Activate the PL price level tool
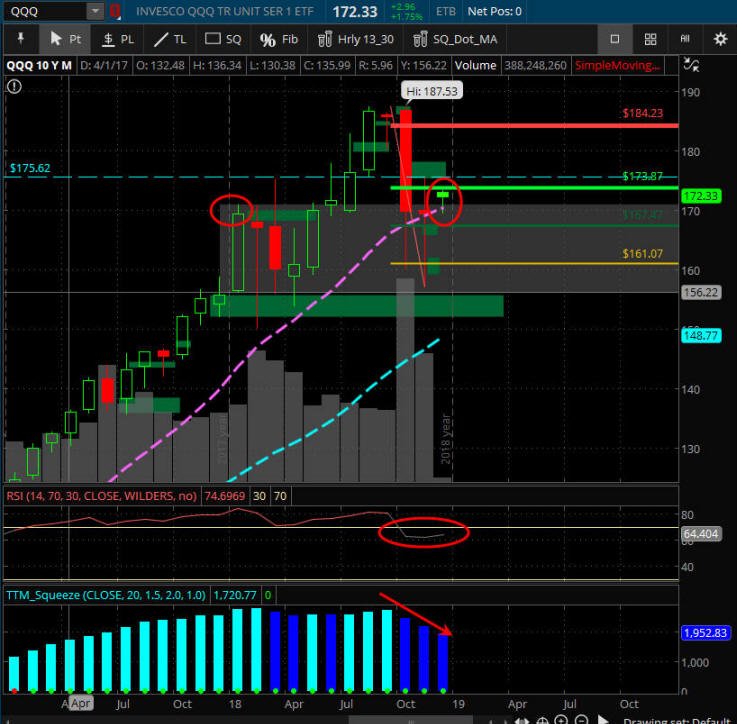 click(118, 39)
